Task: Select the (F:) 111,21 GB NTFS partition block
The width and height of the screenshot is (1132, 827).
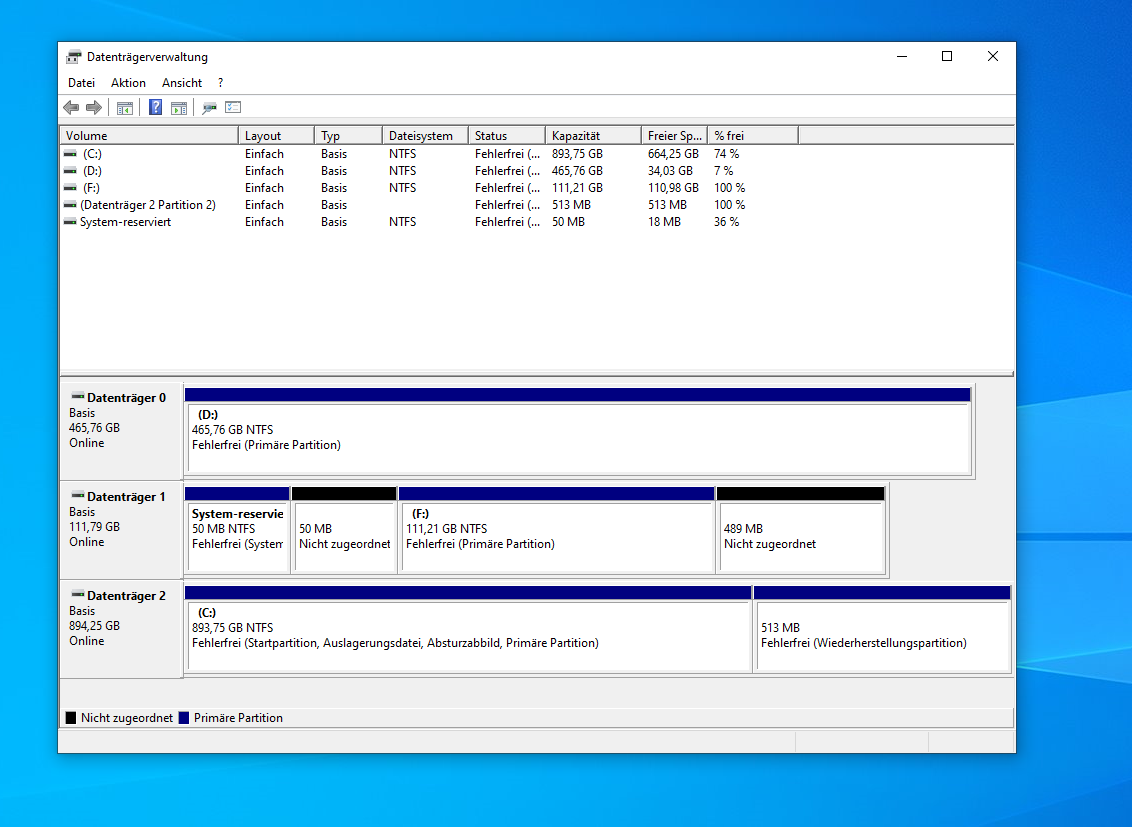Action: click(557, 530)
